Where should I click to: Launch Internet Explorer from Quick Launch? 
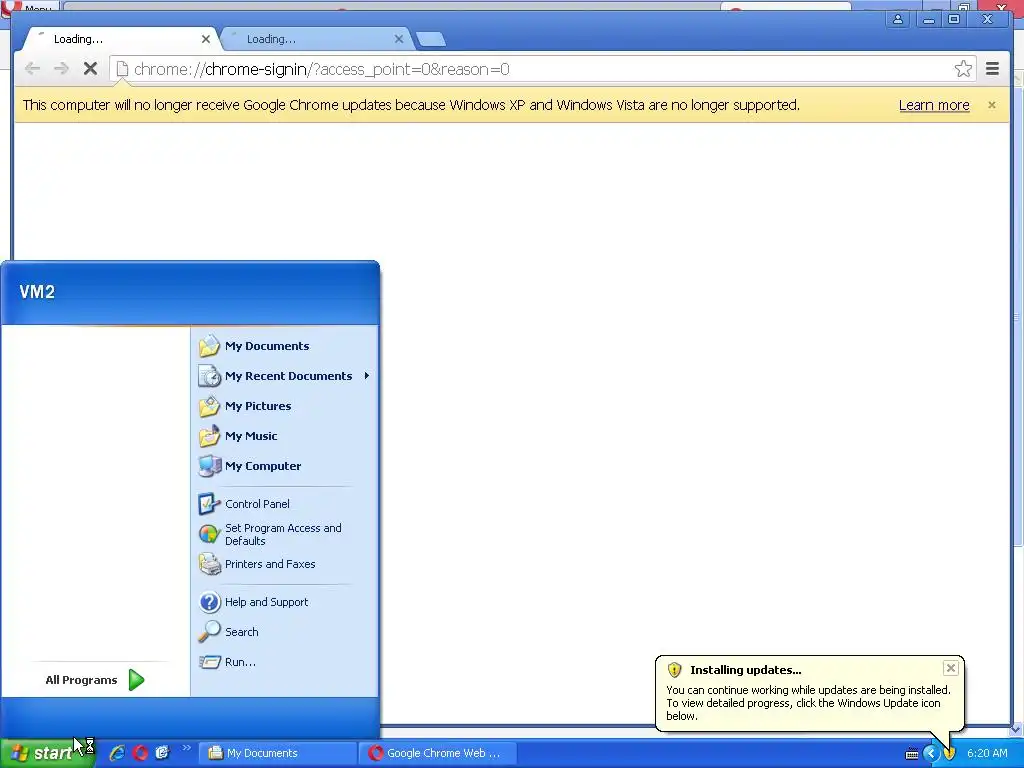pyautogui.click(x=117, y=753)
